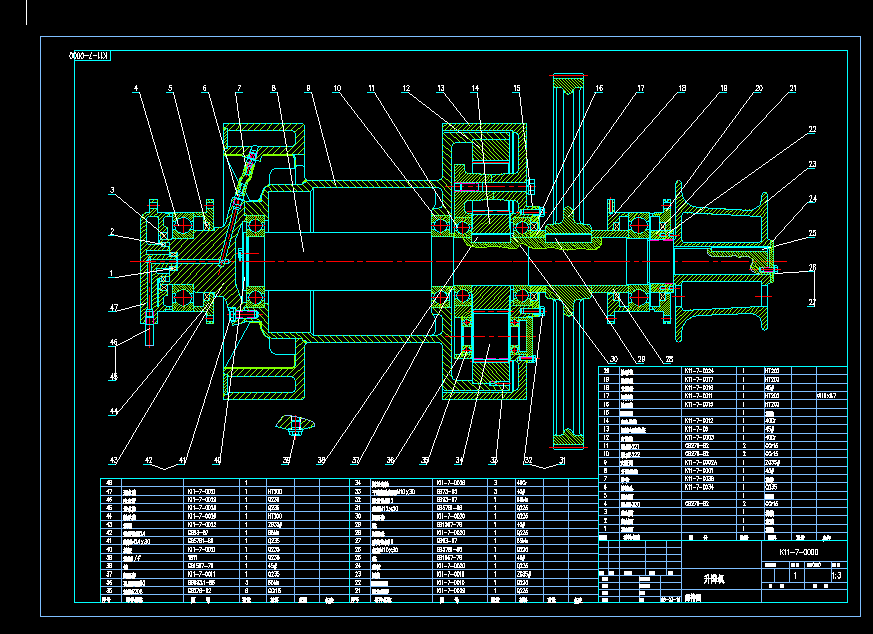873x634 pixels.
Task: Select the small detail view below the assembly
Action: point(295,425)
